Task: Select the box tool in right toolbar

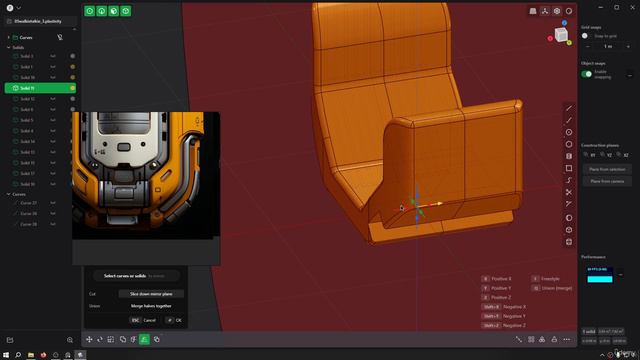Action: click(569, 230)
